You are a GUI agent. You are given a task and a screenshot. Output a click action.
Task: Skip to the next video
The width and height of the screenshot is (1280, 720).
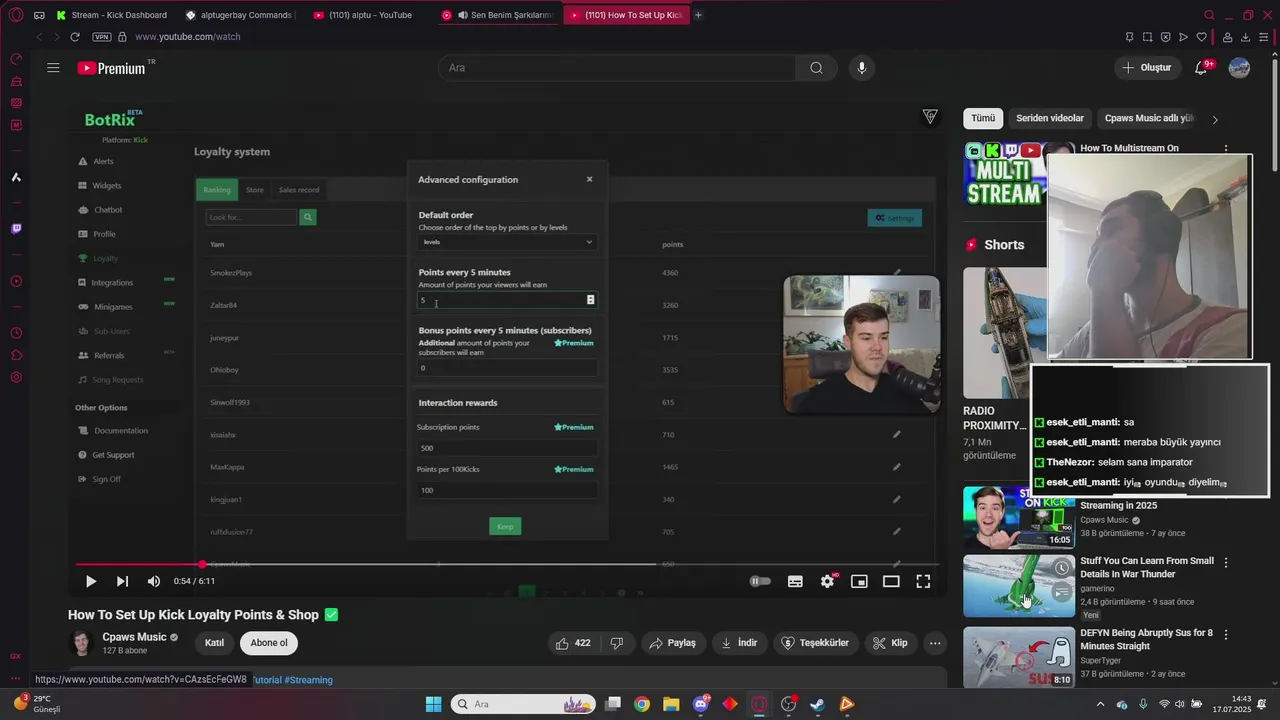click(x=122, y=581)
